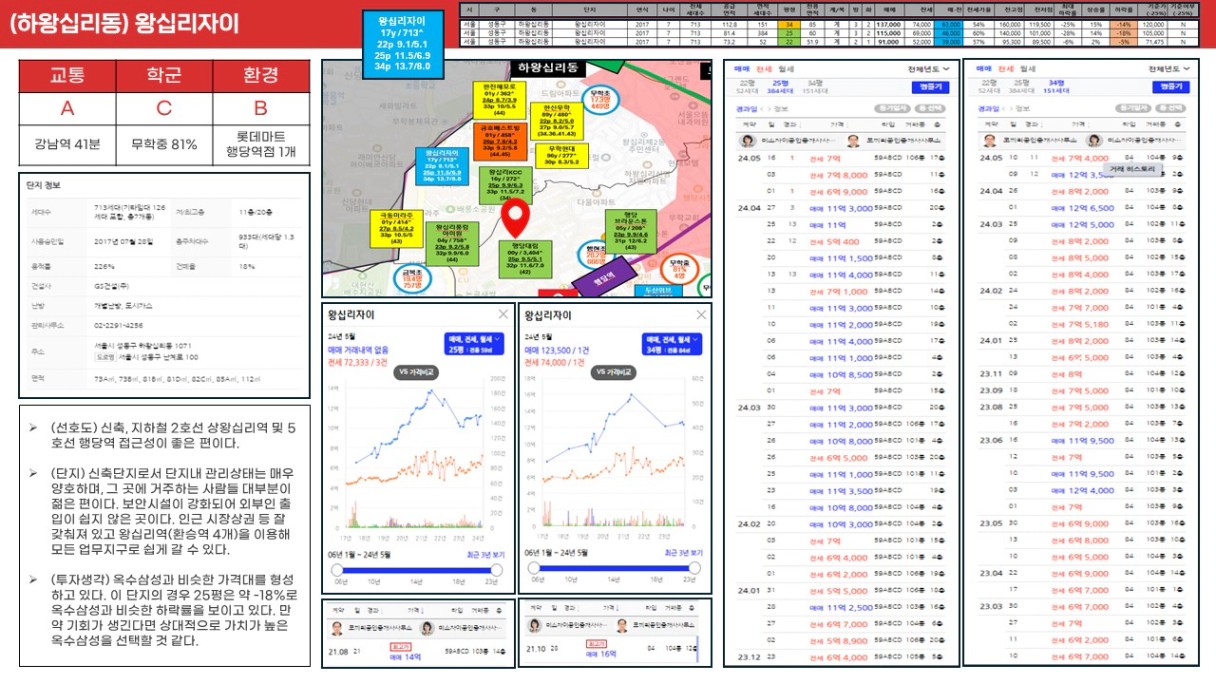Screen dimensions: 1216x684
Task: Click phone number 02-2291-4256 in 단지 정보
Action: click(118, 324)
